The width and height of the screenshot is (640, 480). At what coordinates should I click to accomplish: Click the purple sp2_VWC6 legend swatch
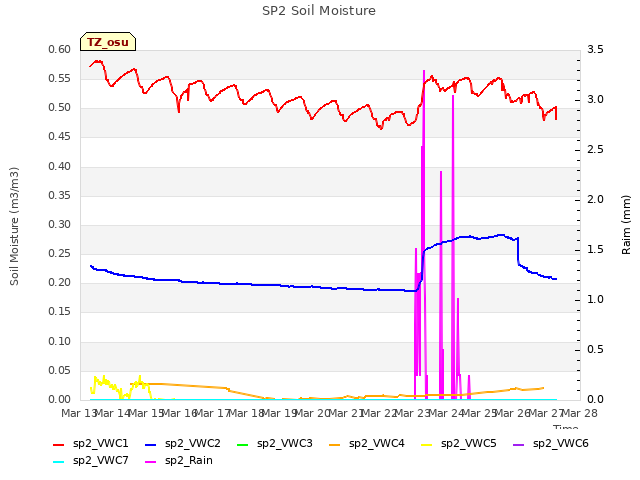click(x=518, y=444)
